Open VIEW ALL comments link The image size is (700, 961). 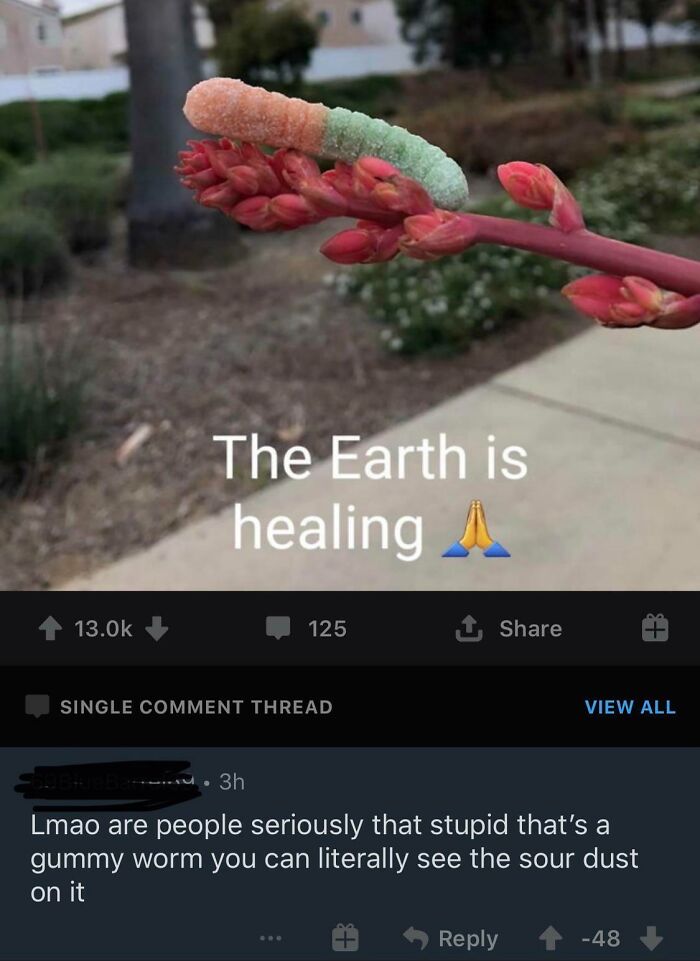630,707
